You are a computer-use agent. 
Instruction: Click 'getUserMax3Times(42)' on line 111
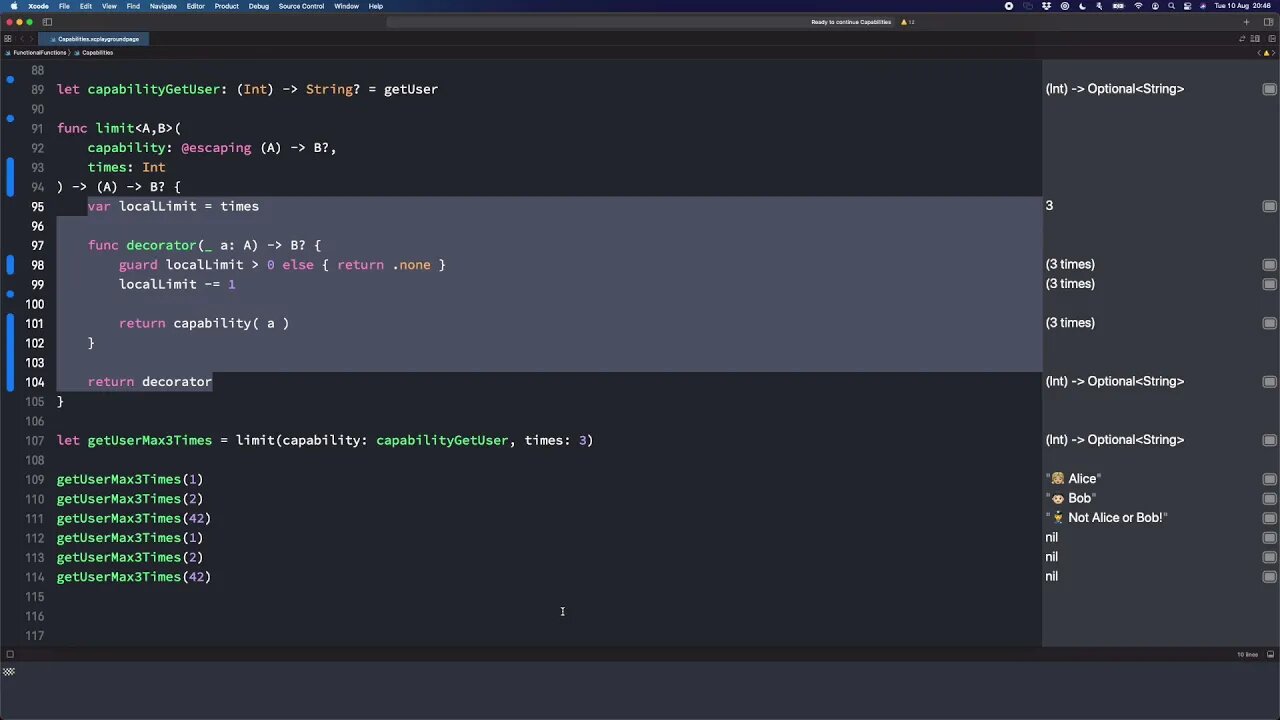click(x=133, y=518)
